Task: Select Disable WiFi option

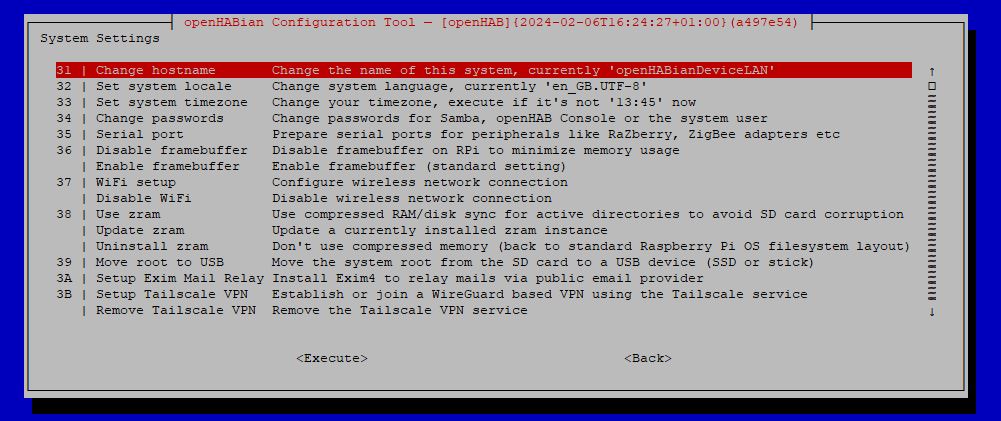Action: pos(483,198)
